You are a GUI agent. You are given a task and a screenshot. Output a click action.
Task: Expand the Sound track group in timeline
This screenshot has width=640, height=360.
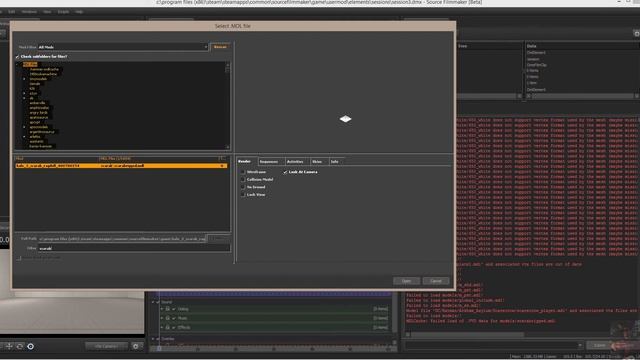[153, 302]
